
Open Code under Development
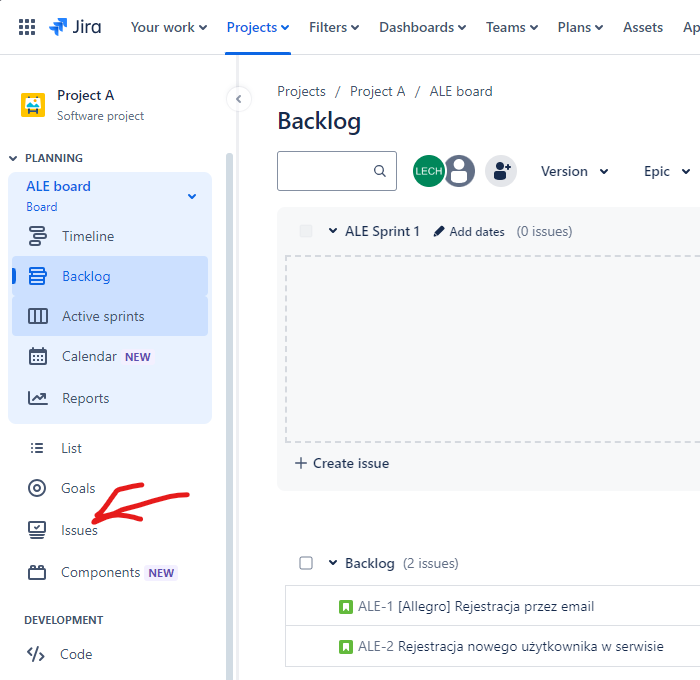click(x=76, y=655)
